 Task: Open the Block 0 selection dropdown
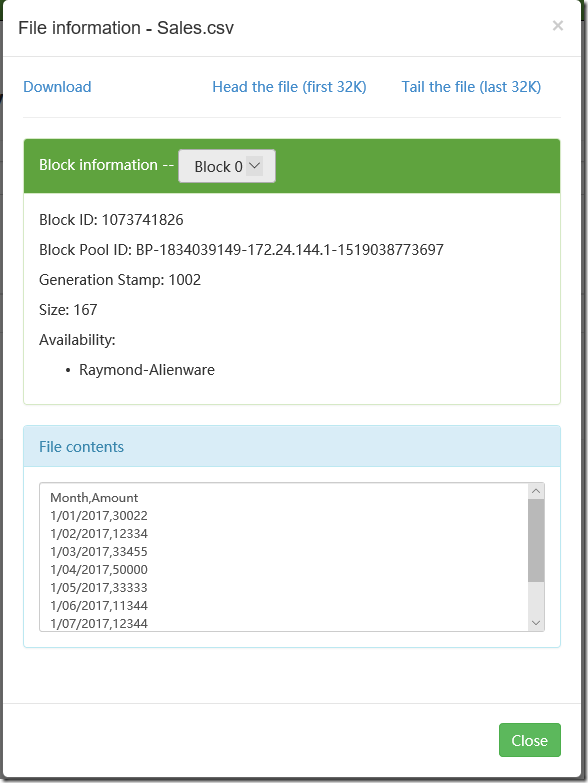(227, 166)
